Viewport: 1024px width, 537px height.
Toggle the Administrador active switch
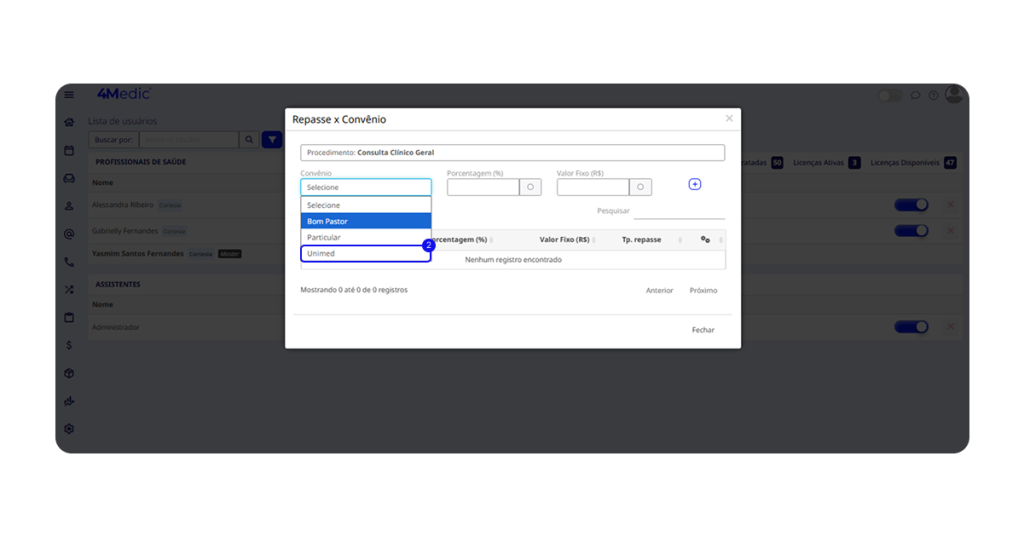911,327
